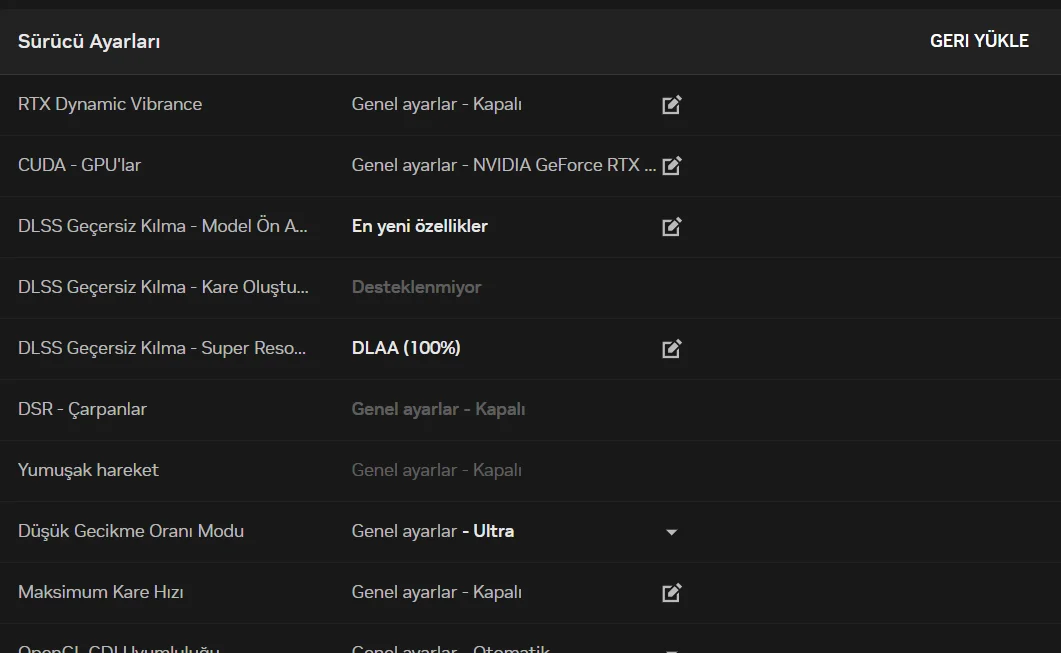
Task: Select the DSR - Çarpanlar row label
Action: (x=82, y=409)
